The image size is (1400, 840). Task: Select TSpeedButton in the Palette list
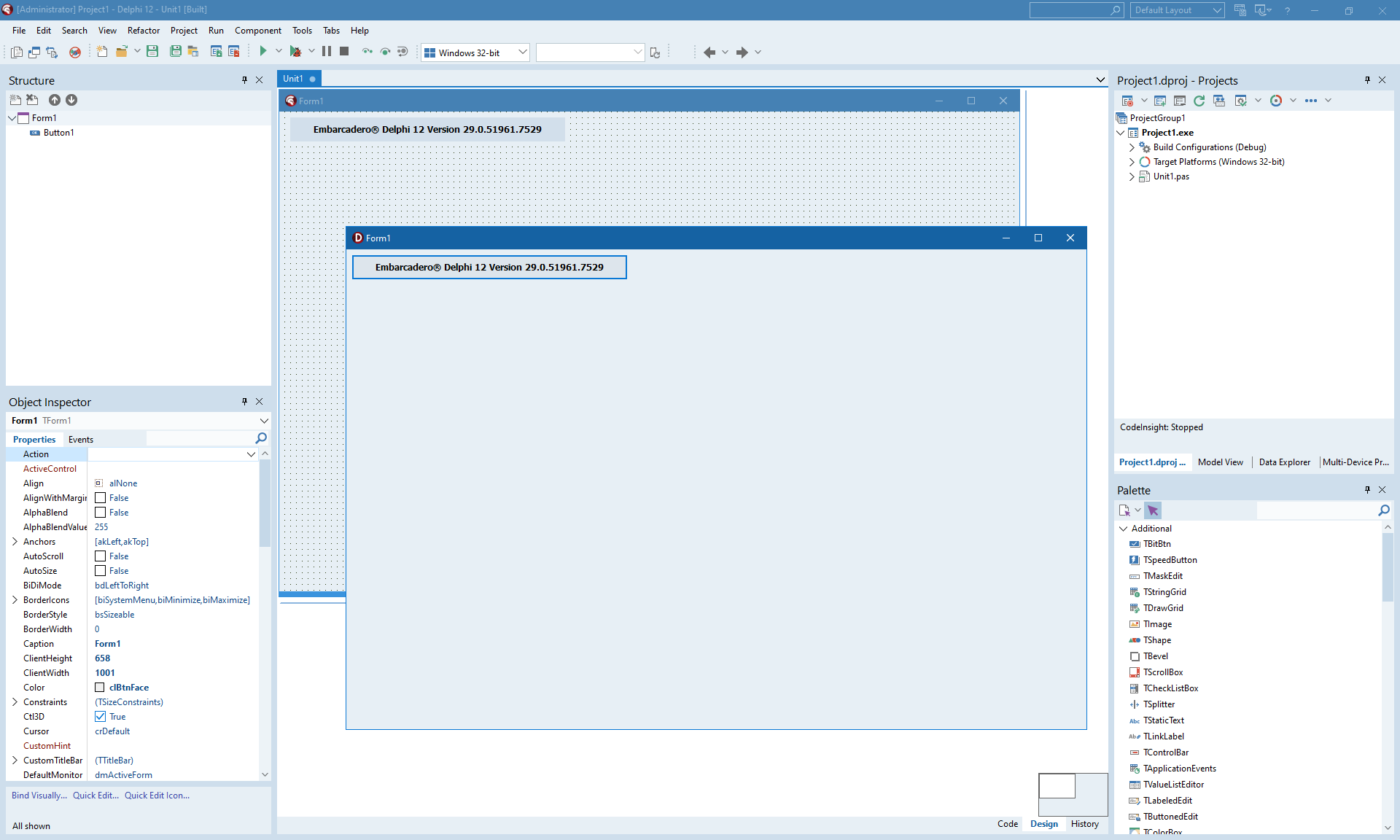(1170, 560)
